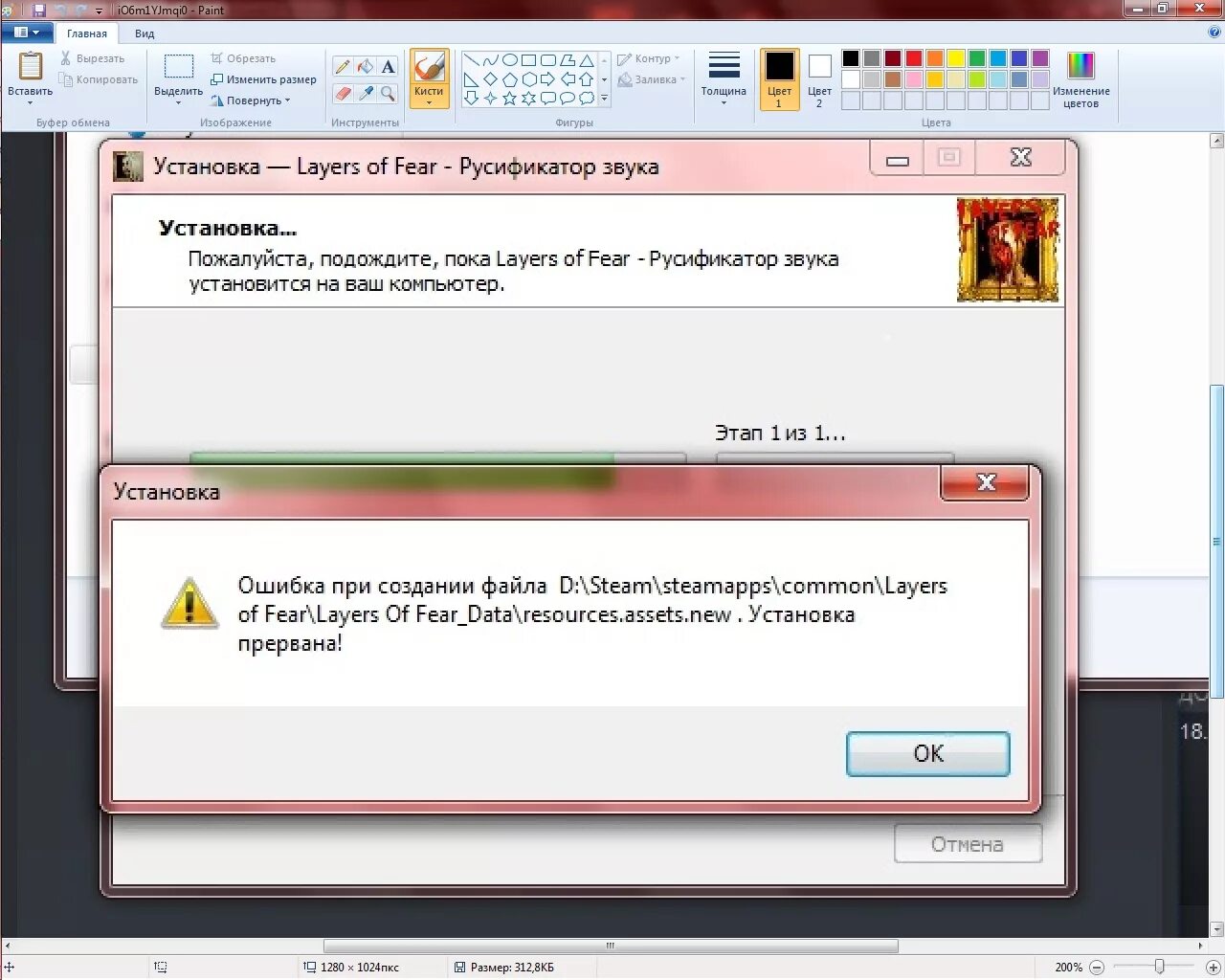
Task: Select the line shape
Action: [x=471, y=60]
